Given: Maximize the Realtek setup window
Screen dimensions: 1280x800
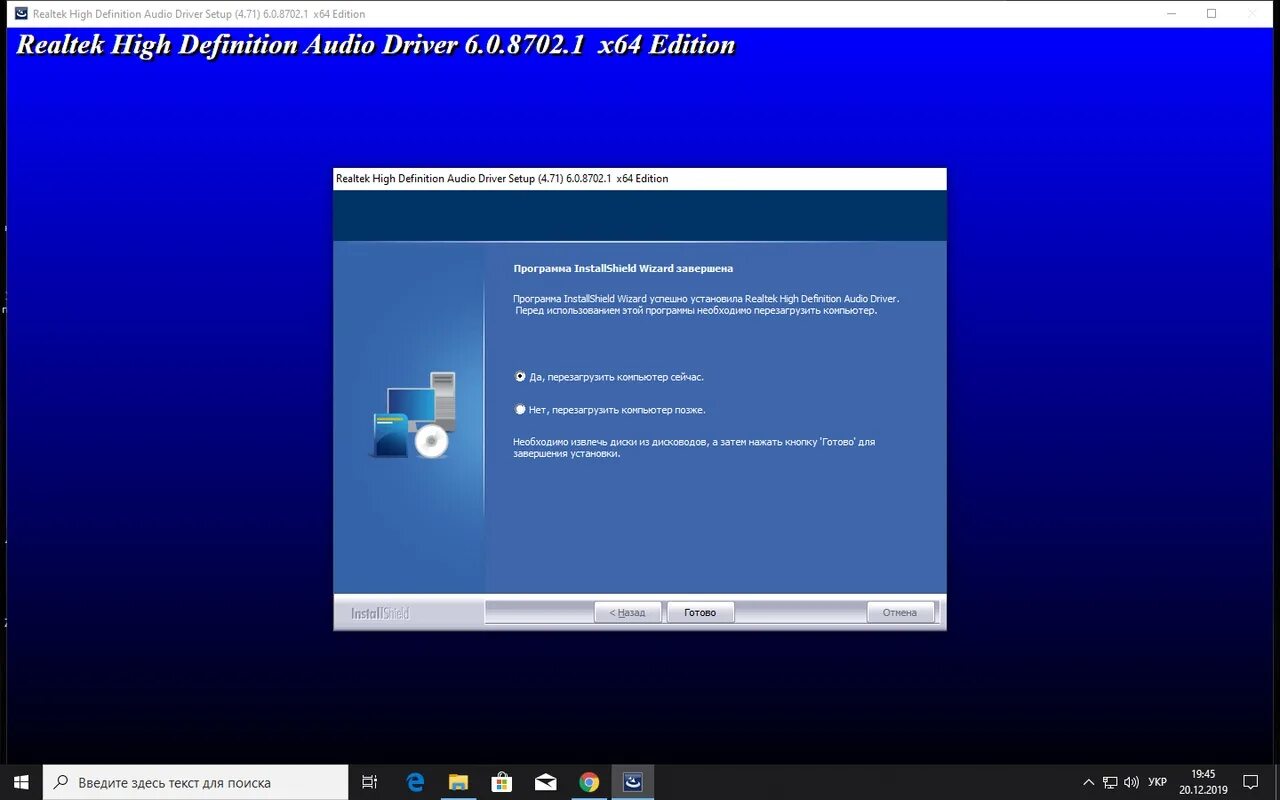Looking at the screenshot, I should 1211,14.
